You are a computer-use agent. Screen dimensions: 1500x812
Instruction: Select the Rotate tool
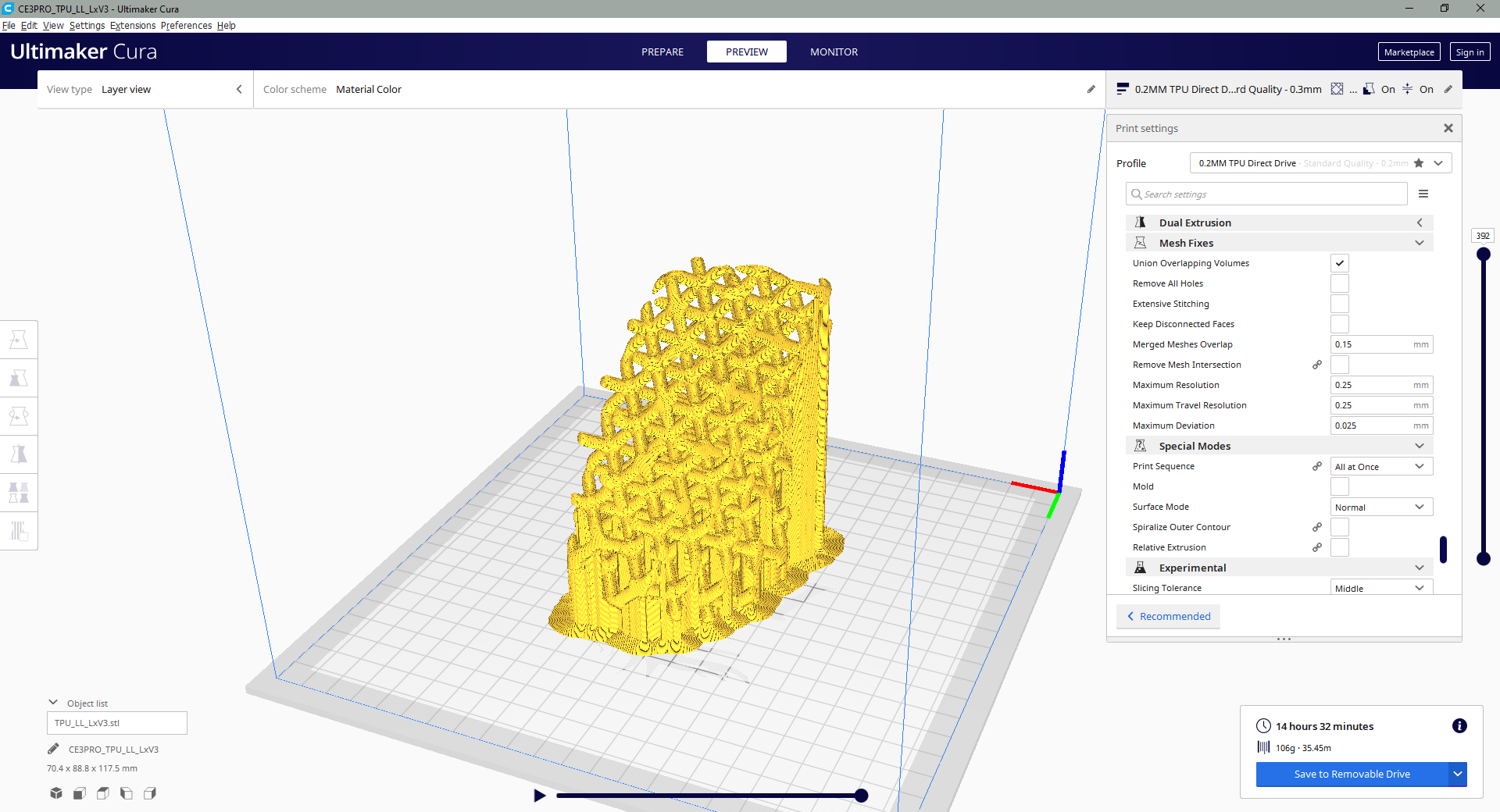click(19, 415)
